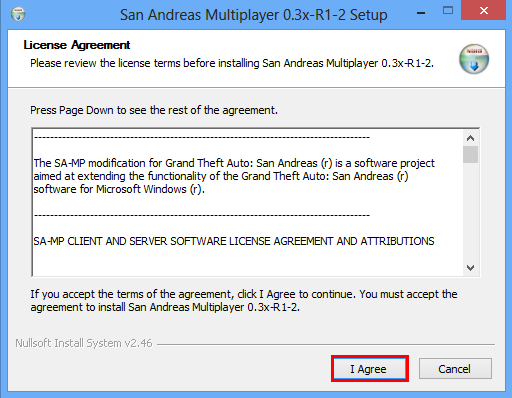Click the 'Nullsoft Install System v2.46' label

click(x=84, y=343)
